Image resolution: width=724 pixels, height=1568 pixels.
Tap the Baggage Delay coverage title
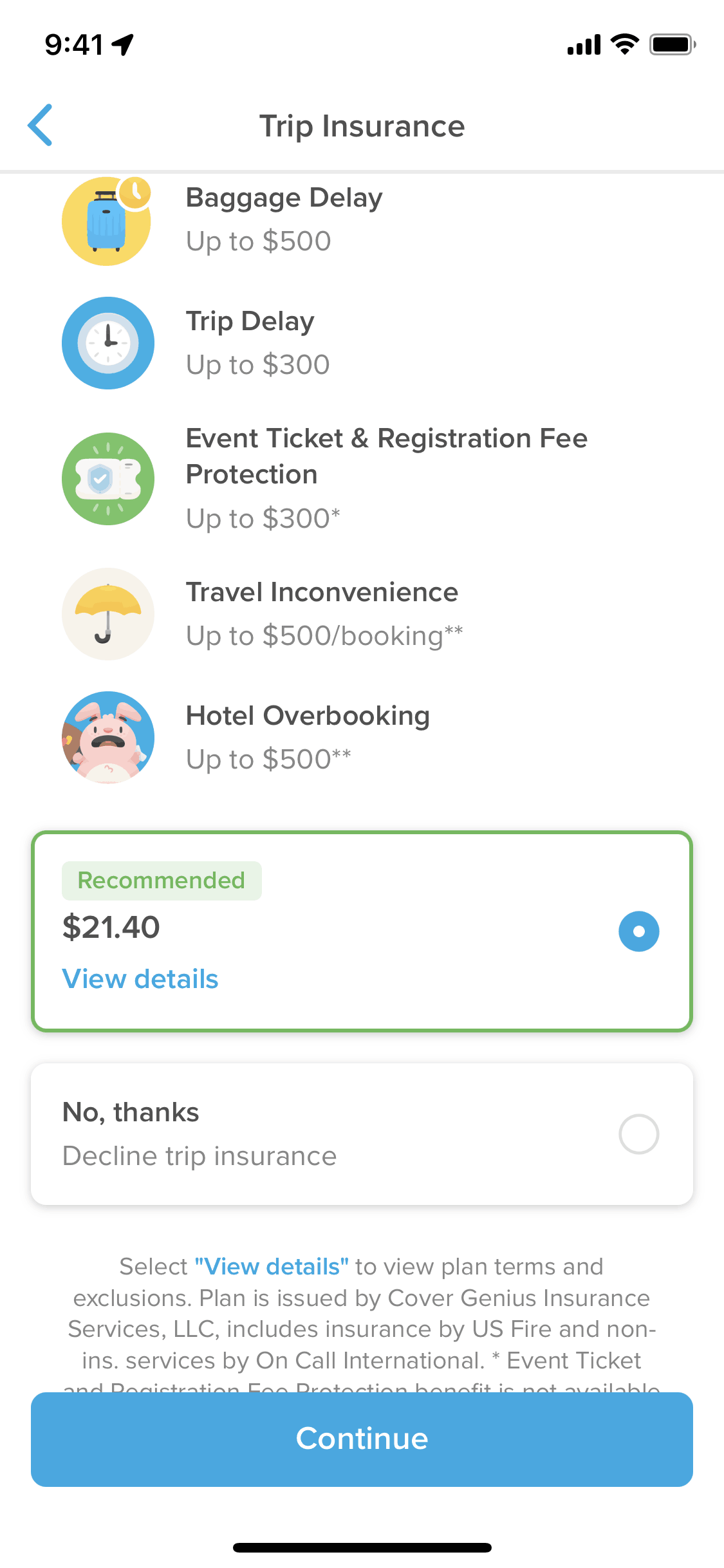[x=284, y=198]
